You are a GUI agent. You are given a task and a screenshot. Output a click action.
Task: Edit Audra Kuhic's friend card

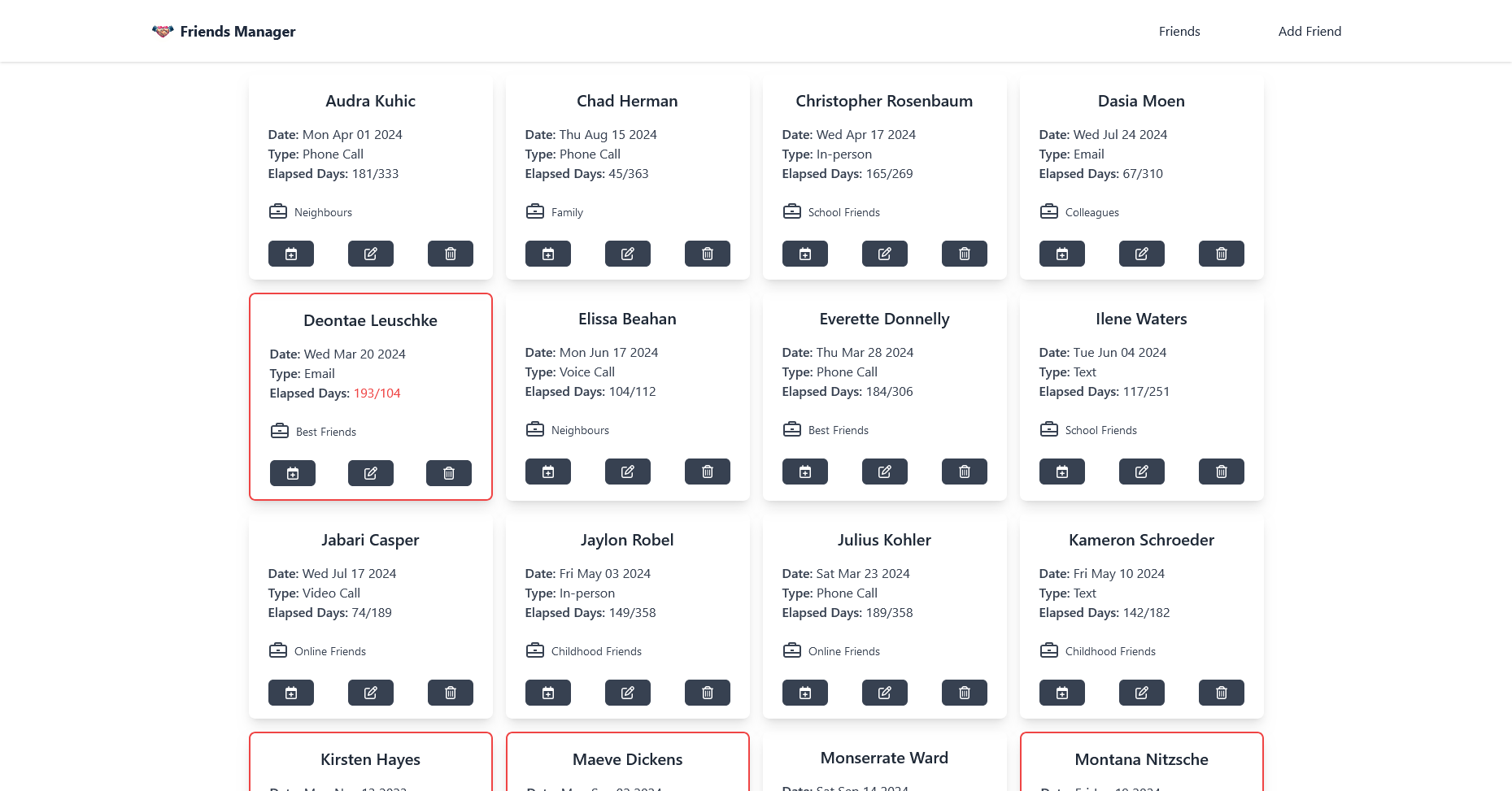[370, 254]
